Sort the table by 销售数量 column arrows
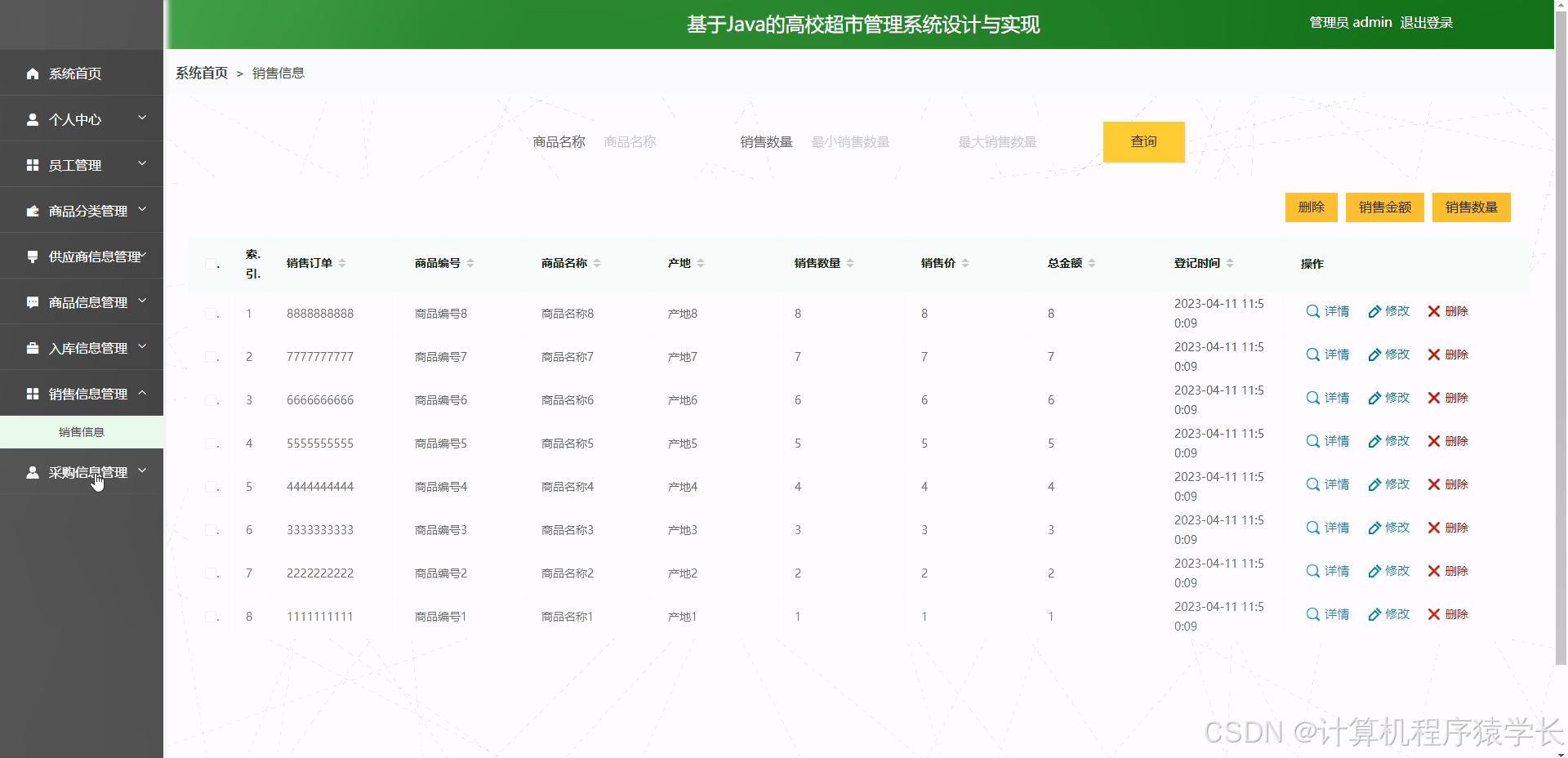1568x758 pixels. point(850,263)
